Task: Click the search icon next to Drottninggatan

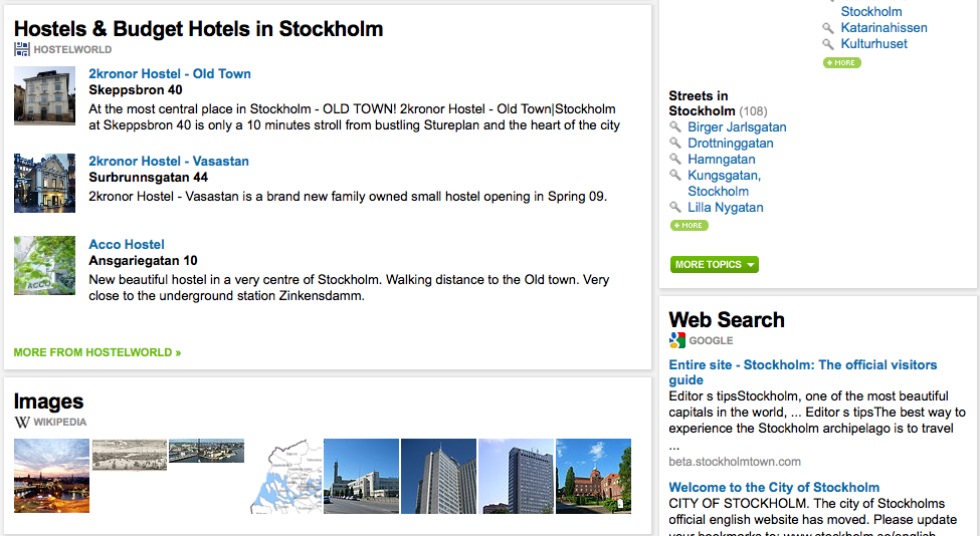Action: point(675,143)
